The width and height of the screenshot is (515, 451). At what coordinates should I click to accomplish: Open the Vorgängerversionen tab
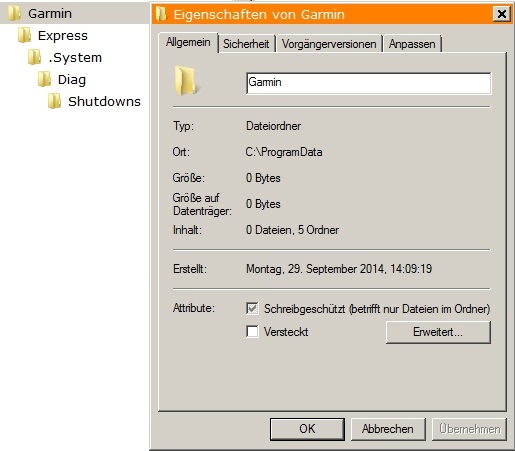[329, 44]
